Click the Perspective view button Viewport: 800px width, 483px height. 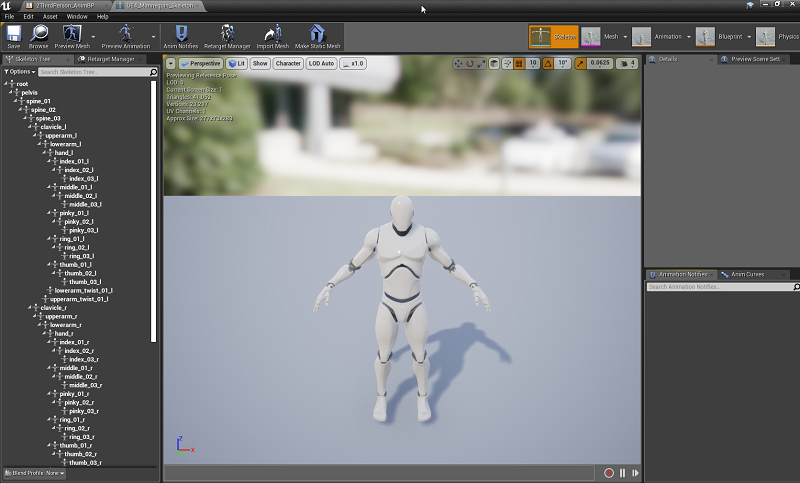[x=201, y=64]
